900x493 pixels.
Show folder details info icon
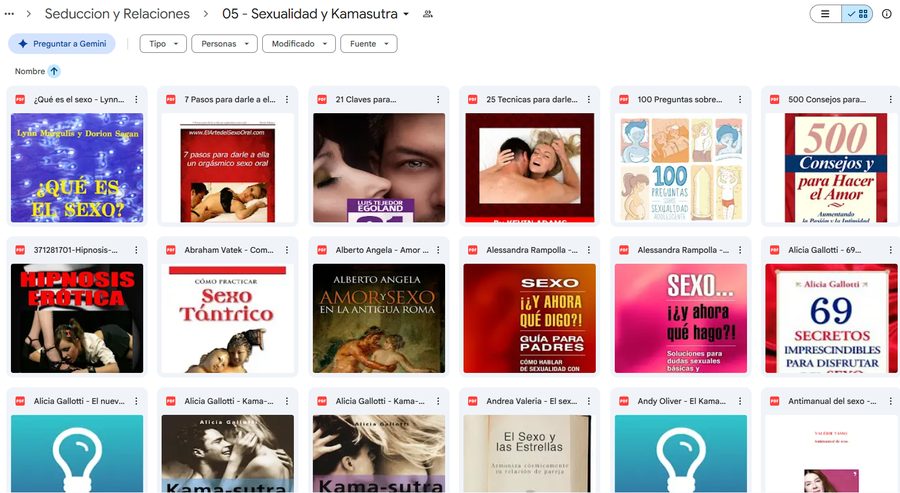coord(887,14)
